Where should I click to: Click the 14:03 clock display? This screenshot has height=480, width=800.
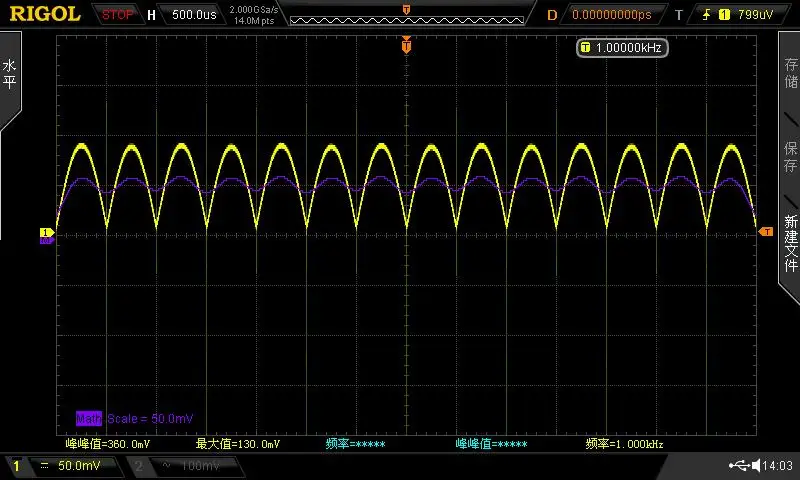(x=778, y=466)
